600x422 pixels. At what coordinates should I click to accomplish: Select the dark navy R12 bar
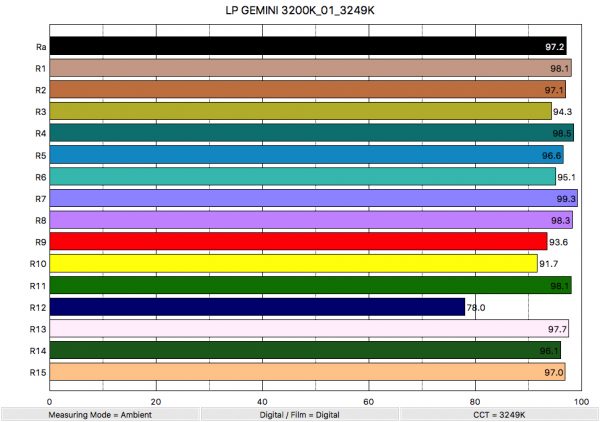click(x=257, y=306)
